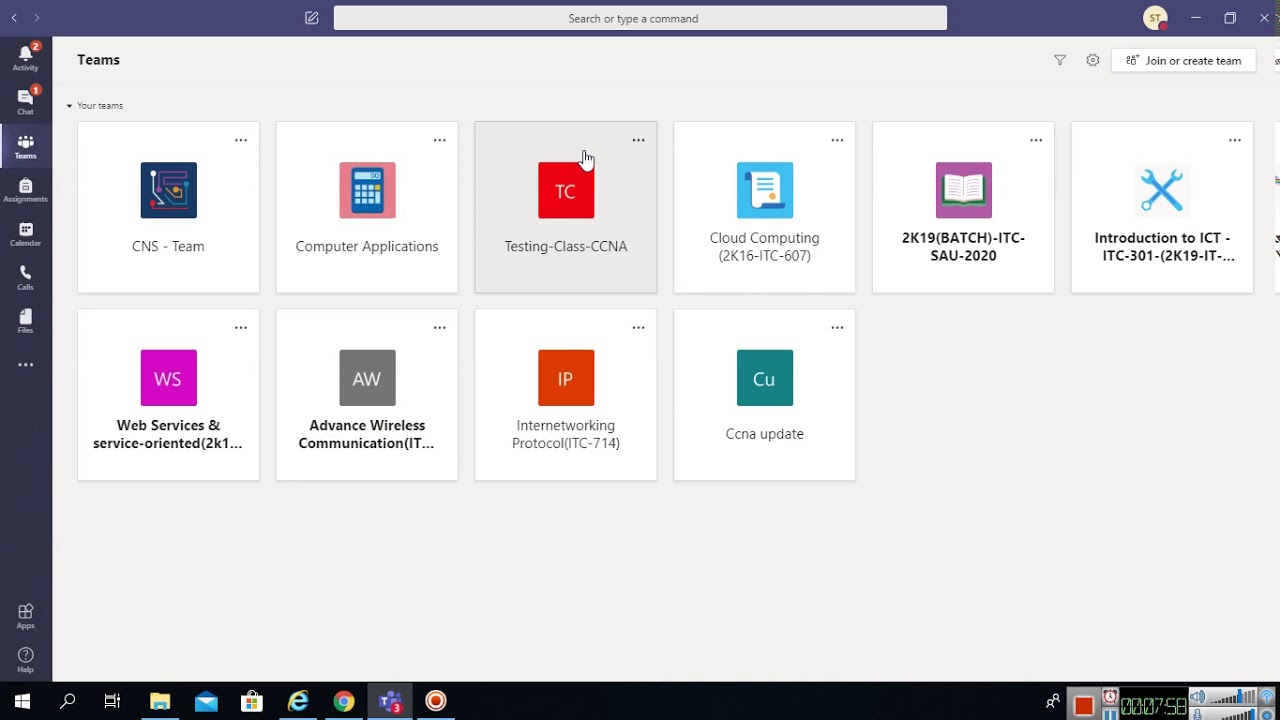Open more options for Computer Applications
1280x720 pixels.
[440, 140]
